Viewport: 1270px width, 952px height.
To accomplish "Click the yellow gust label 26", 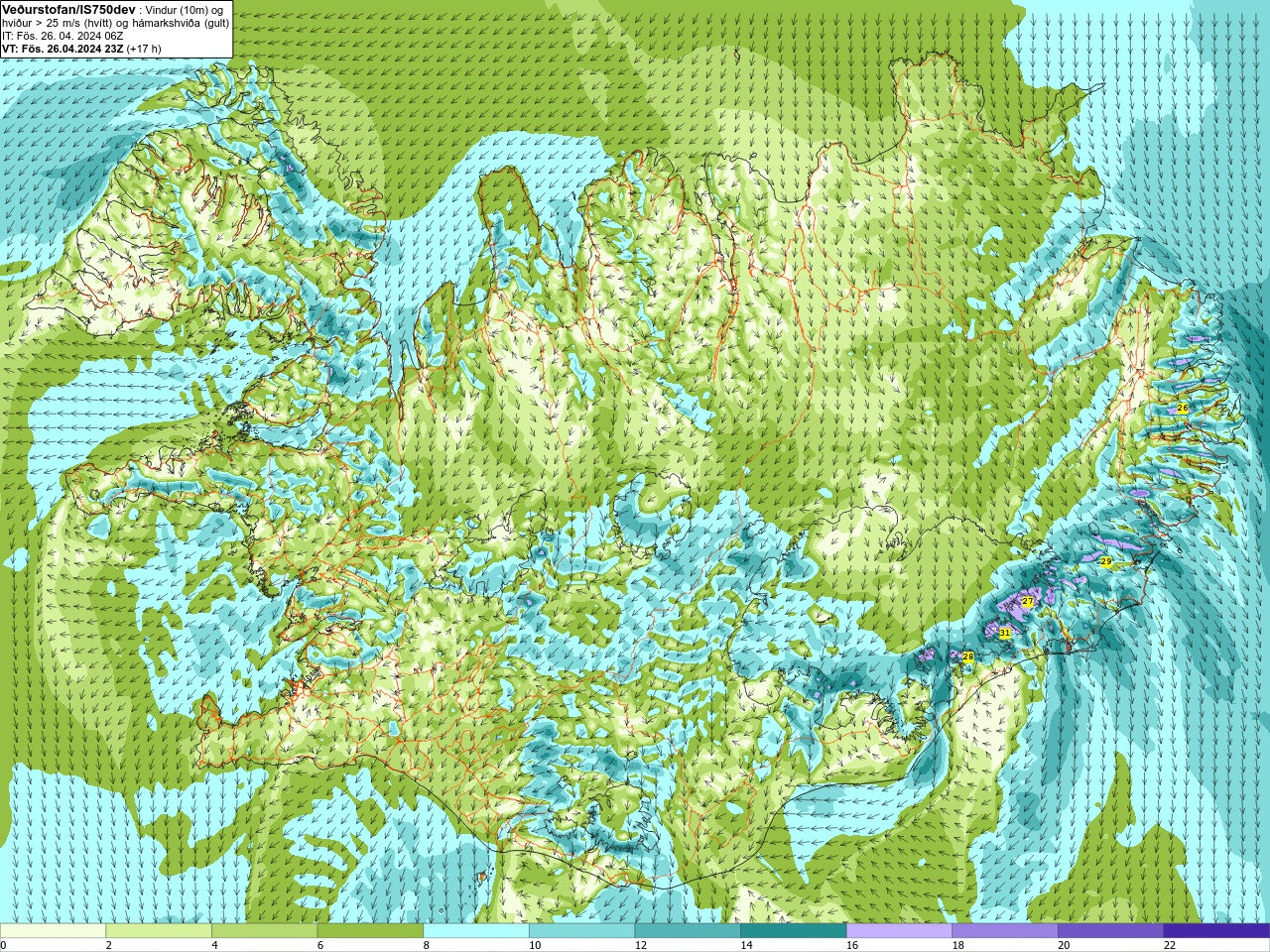I will click(1182, 408).
